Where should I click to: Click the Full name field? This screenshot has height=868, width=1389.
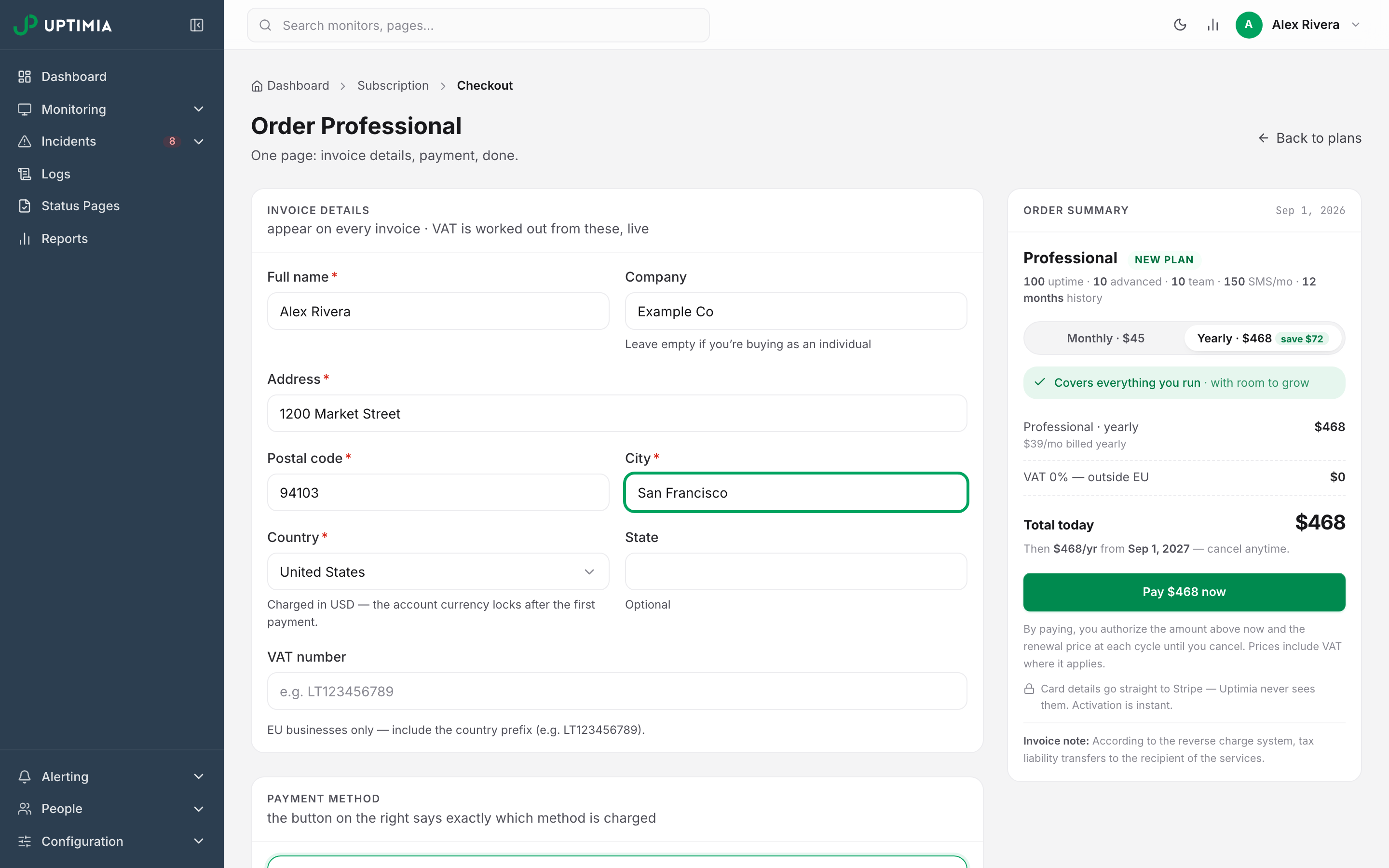[438, 311]
